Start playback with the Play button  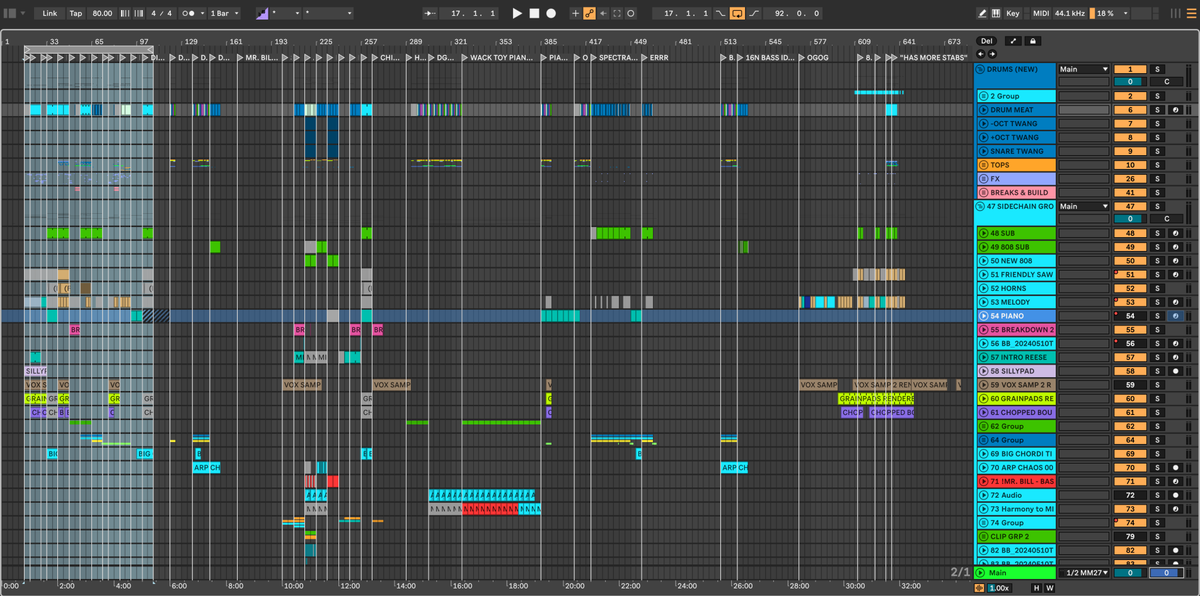point(517,14)
